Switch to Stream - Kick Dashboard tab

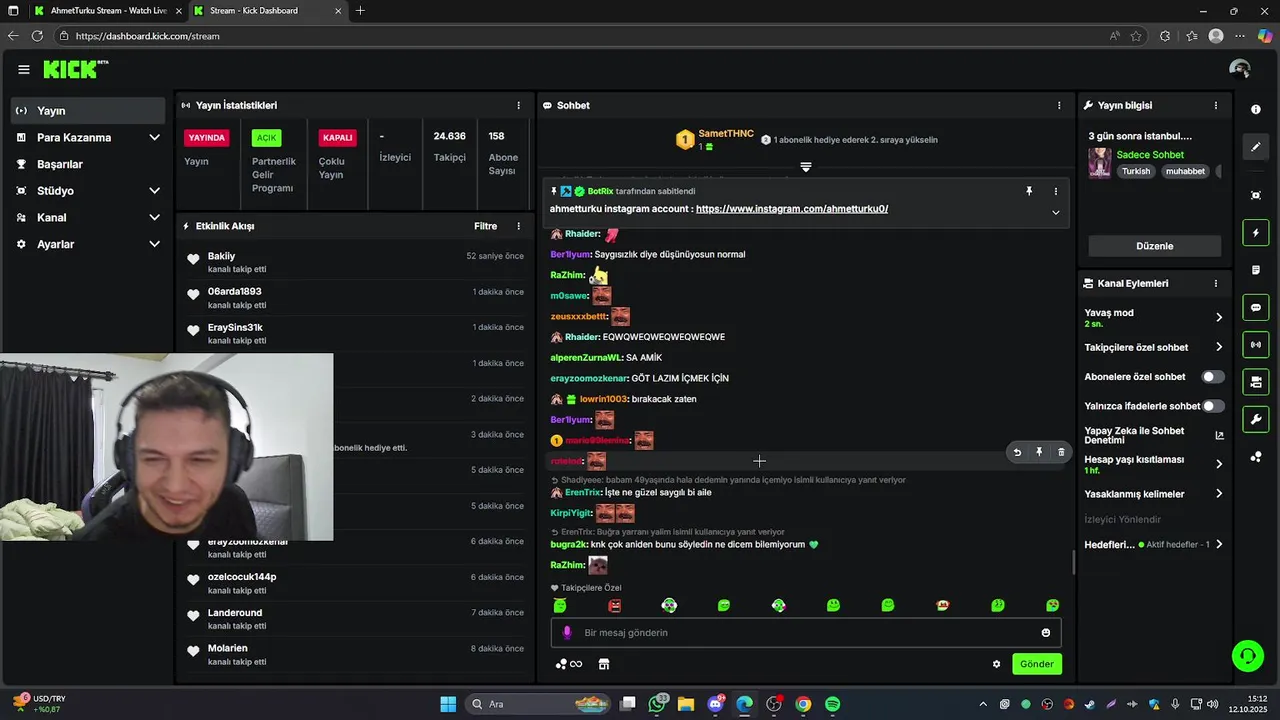[x=265, y=11]
